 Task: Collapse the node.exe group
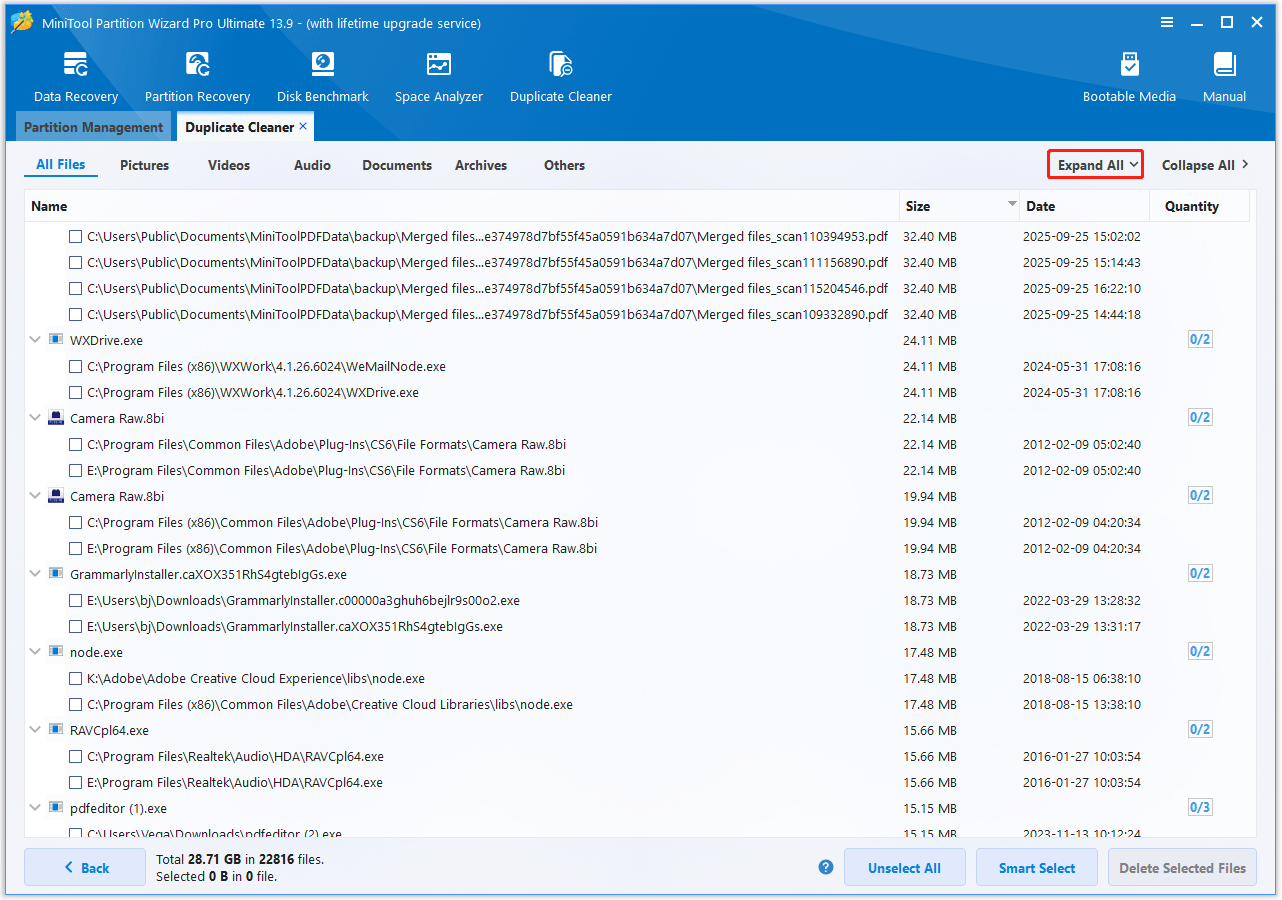coord(35,652)
